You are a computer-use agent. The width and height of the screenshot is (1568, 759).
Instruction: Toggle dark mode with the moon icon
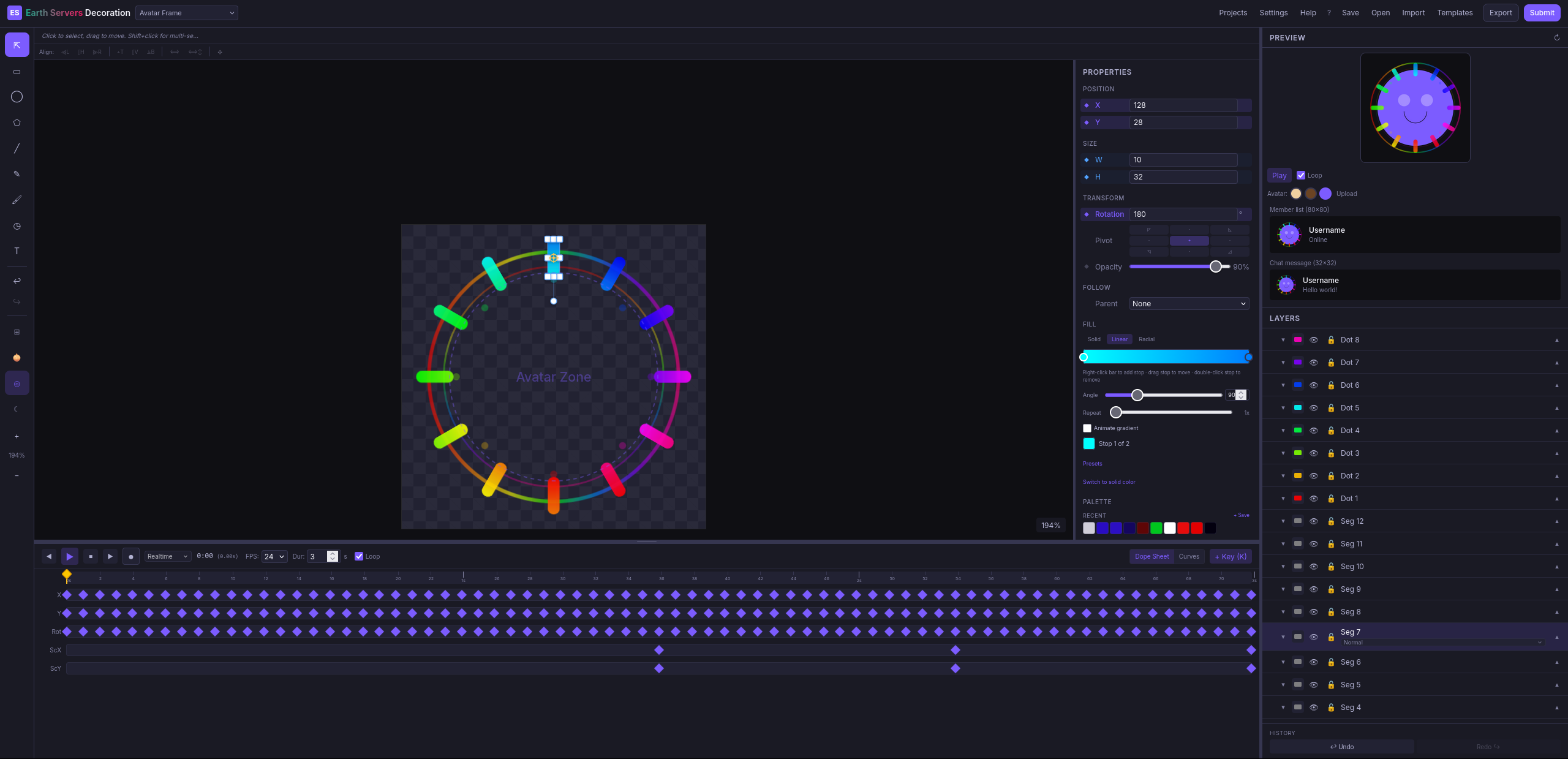point(17,409)
